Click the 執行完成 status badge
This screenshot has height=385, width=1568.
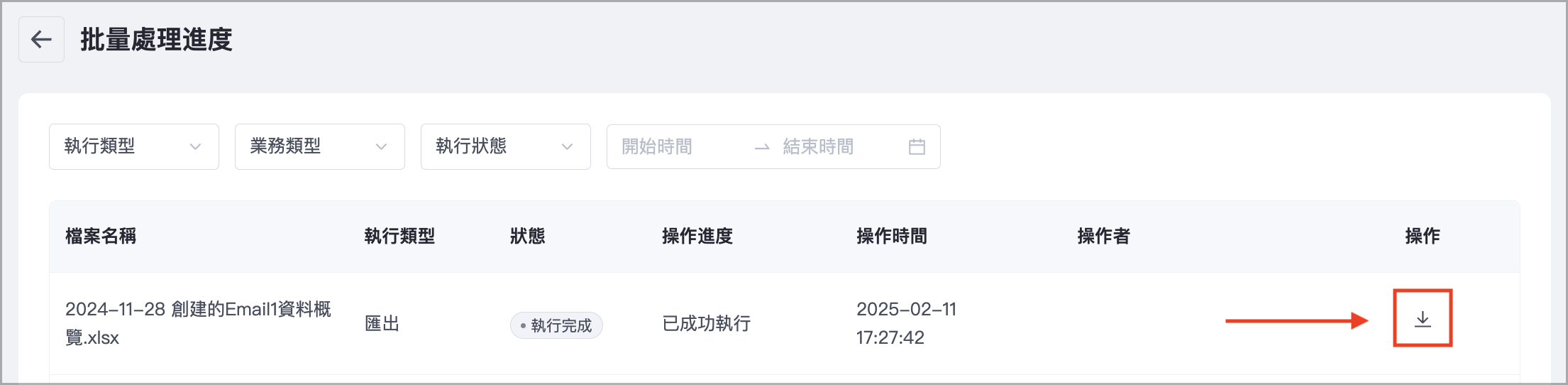click(556, 325)
